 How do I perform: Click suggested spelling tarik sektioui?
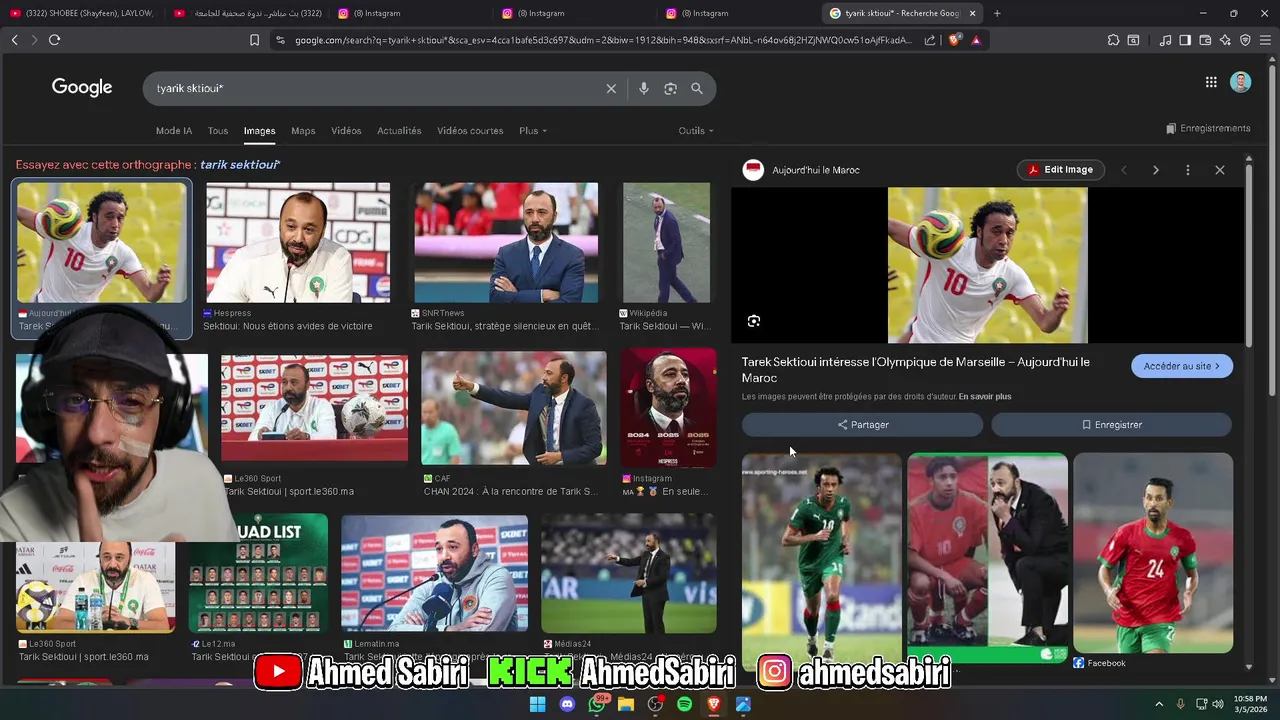coord(240,165)
